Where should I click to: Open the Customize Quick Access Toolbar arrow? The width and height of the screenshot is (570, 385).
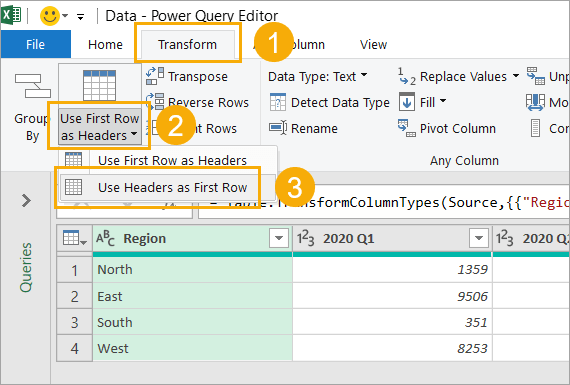tap(80, 16)
